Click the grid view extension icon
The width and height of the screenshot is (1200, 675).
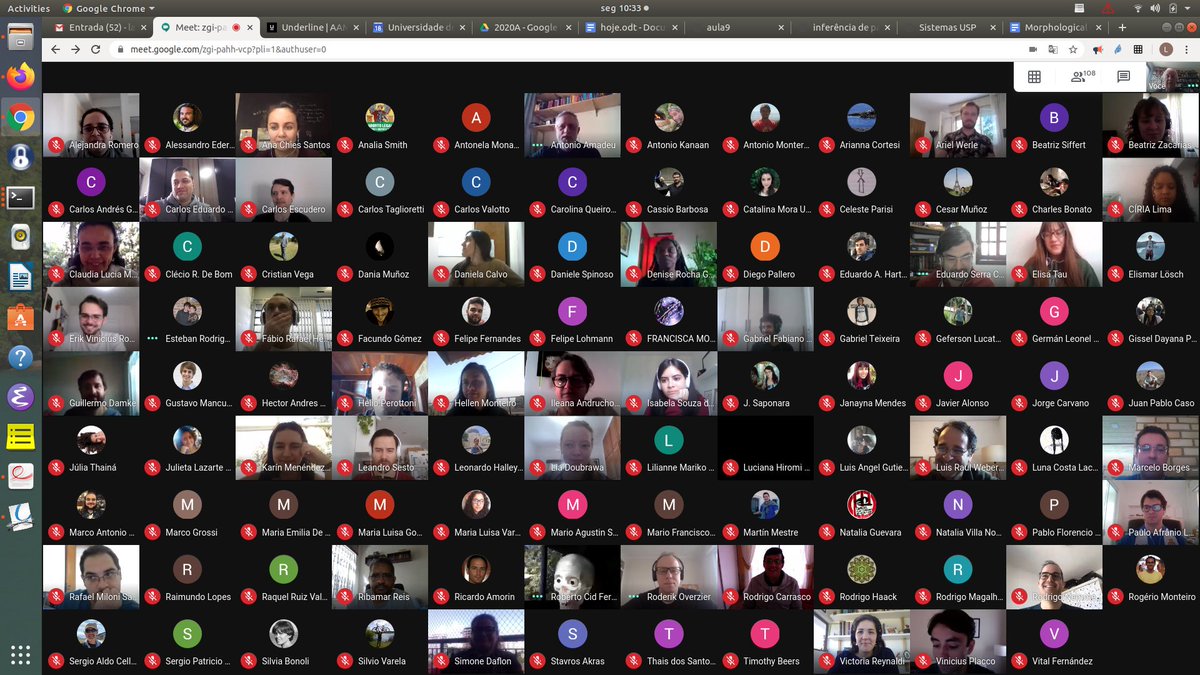point(1138,49)
